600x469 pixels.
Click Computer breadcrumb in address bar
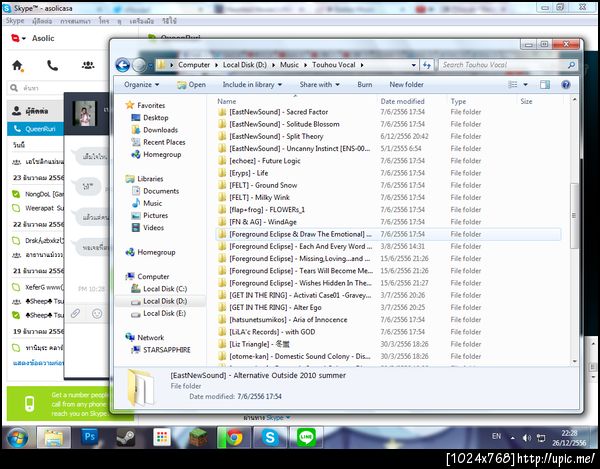[194, 65]
